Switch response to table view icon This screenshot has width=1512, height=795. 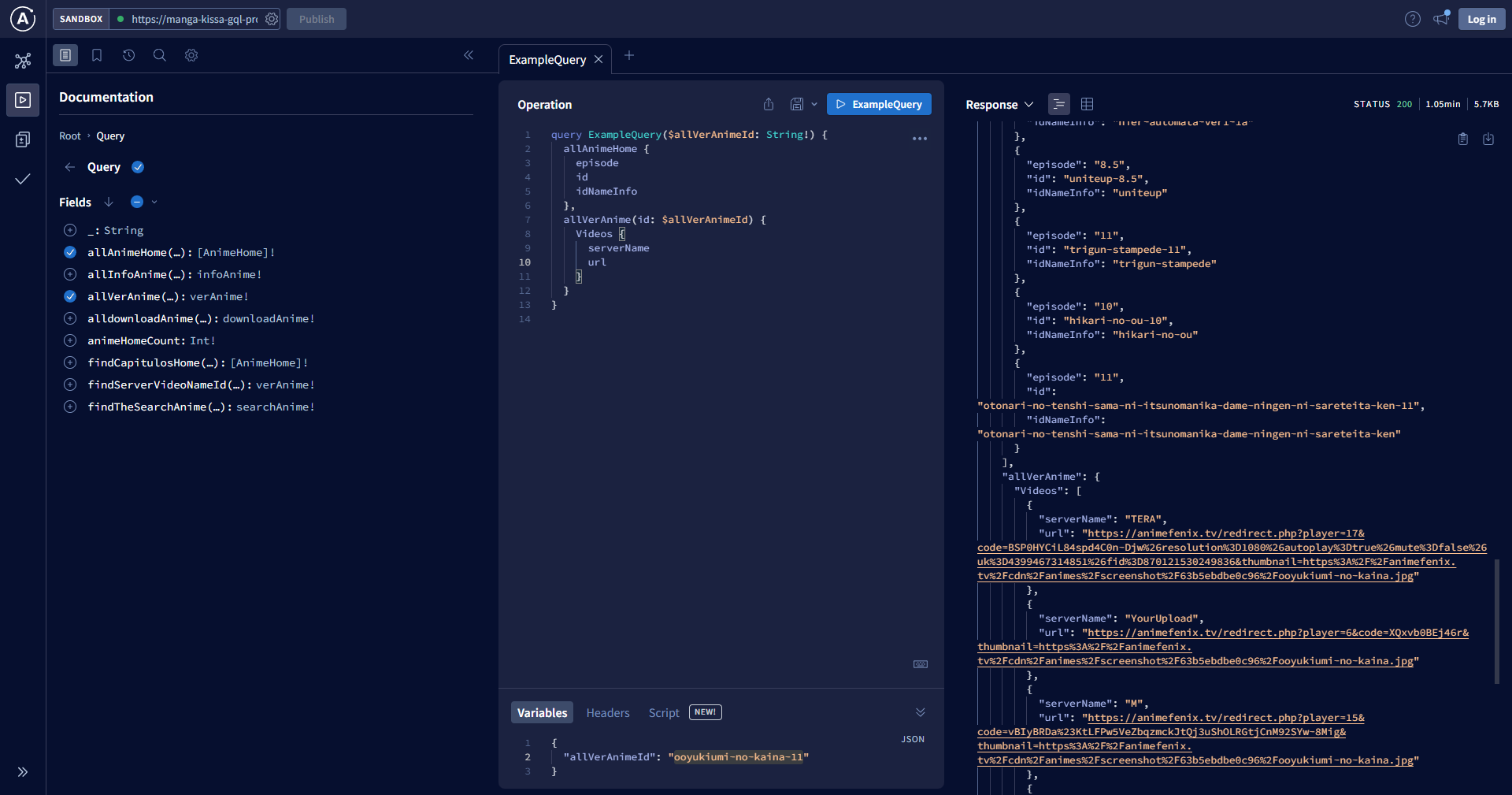1088,104
